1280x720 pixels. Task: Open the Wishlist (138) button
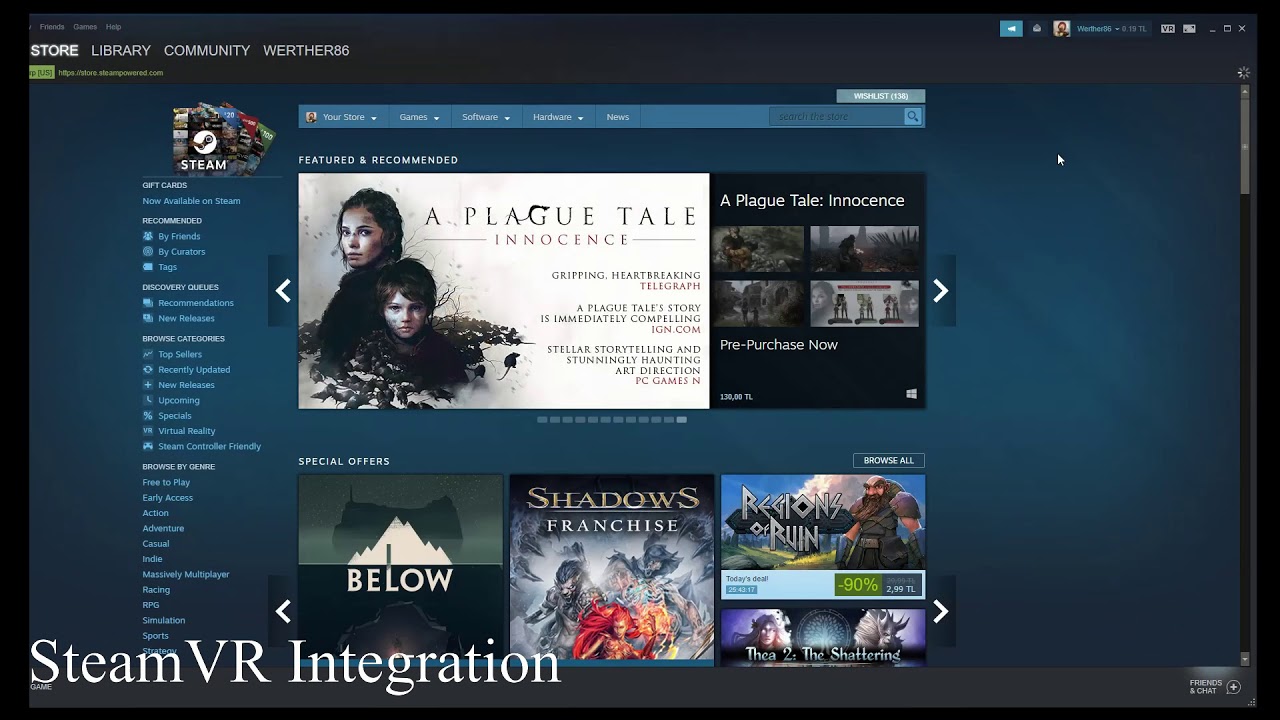[881, 96]
